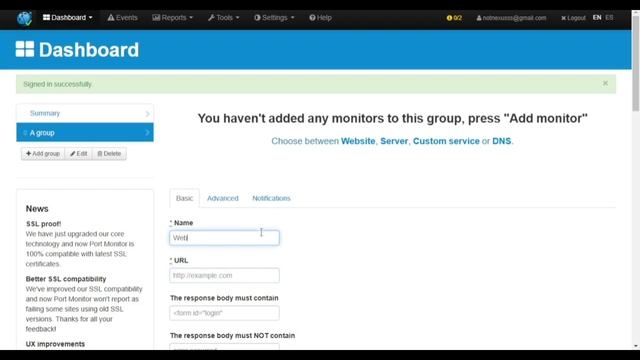
Task: Switch to the Advanced tab
Action: click(222, 198)
